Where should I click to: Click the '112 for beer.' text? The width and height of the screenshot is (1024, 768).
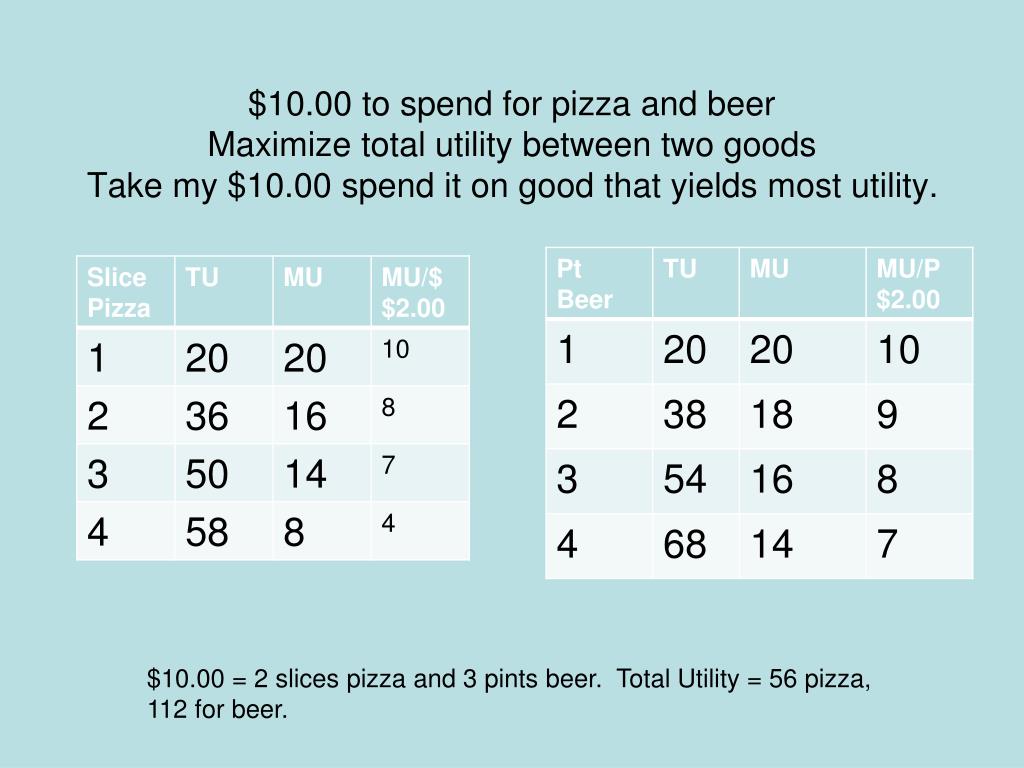pos(217,711)
